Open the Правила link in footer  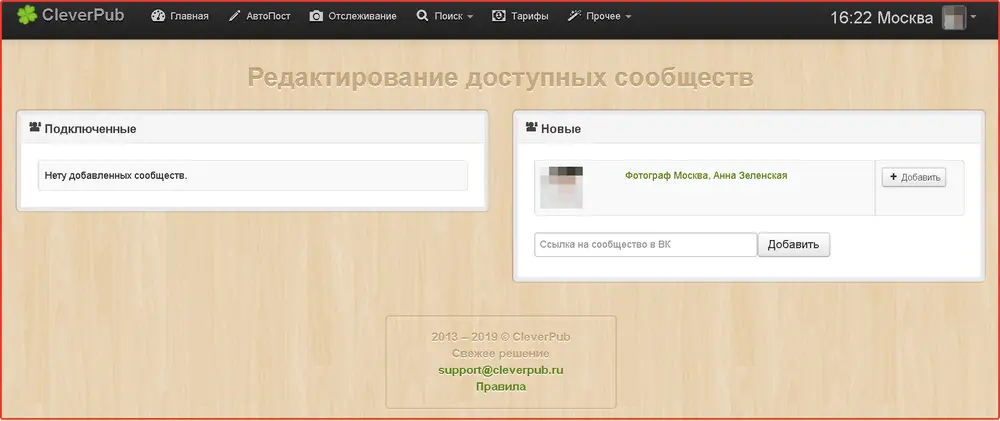point(501,387)
